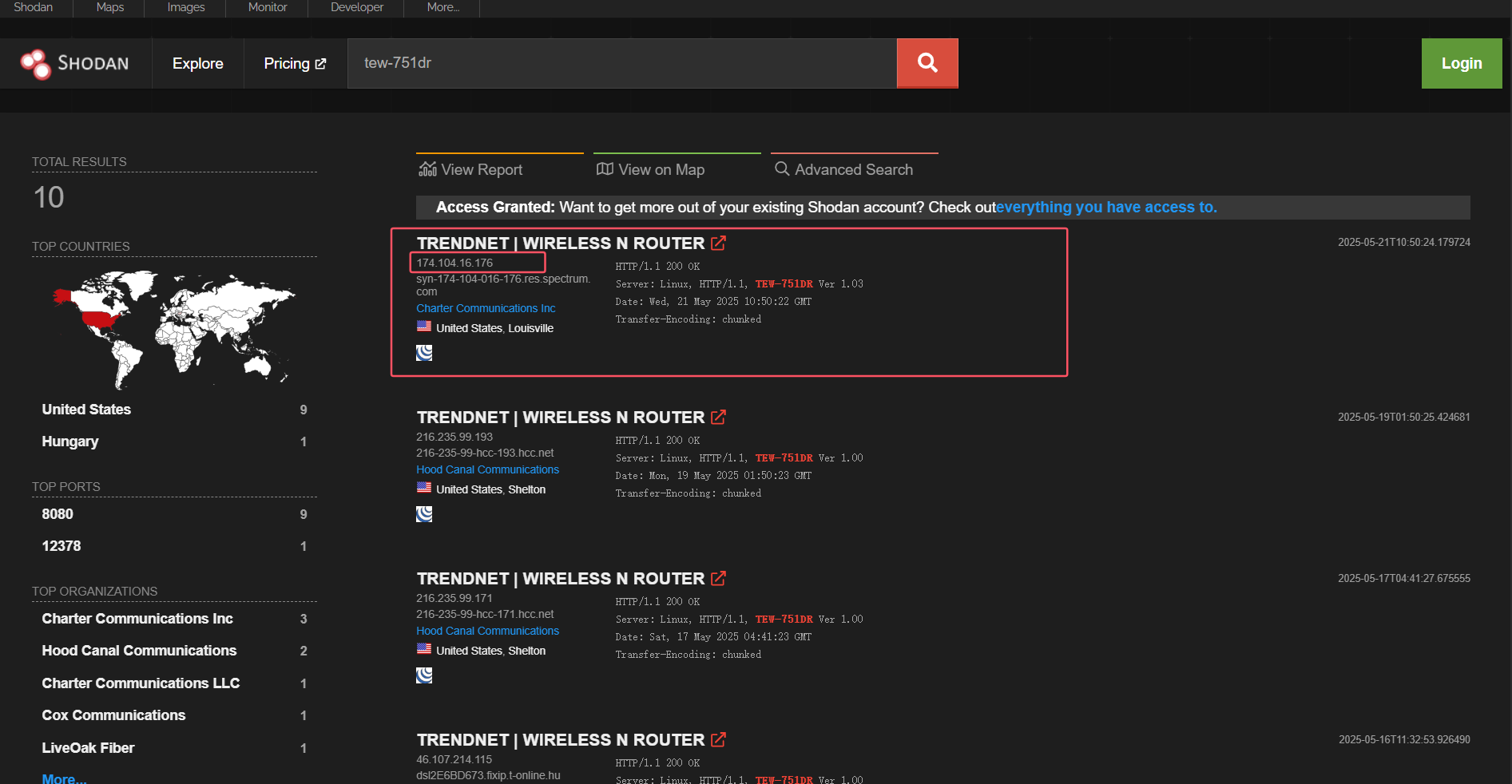The image size is (1512, 784).
Task: Click Louisville city link
Action: (530, 328)
